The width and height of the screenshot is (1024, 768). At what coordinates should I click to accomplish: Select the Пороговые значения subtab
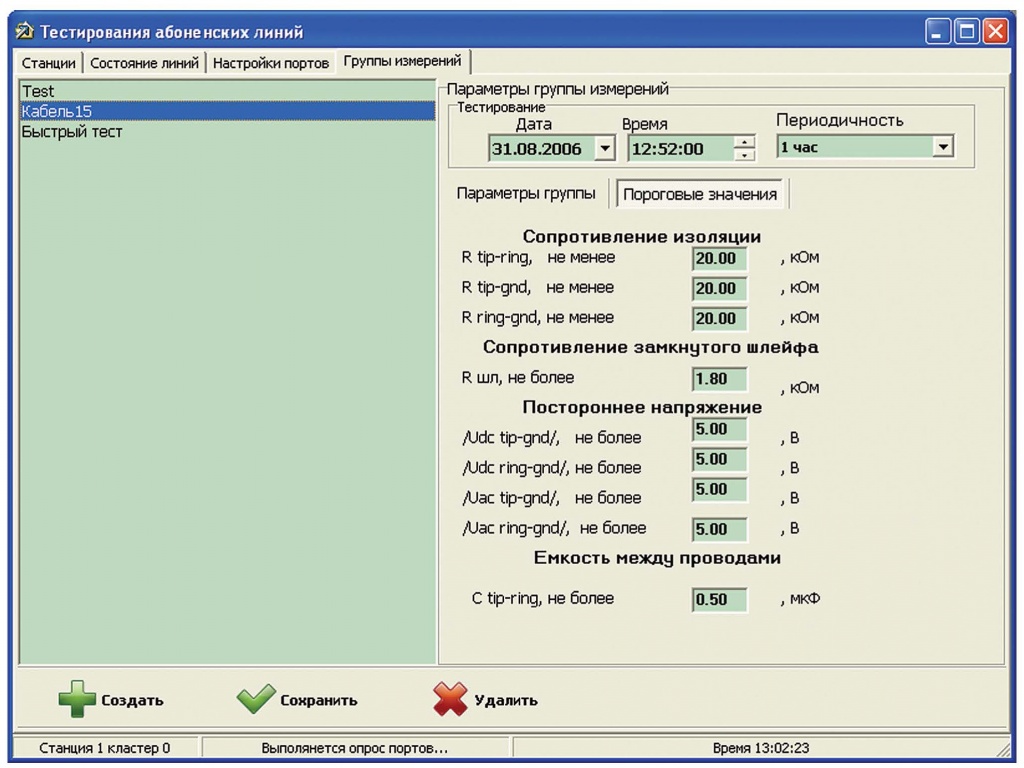click(x=700, y=194)
